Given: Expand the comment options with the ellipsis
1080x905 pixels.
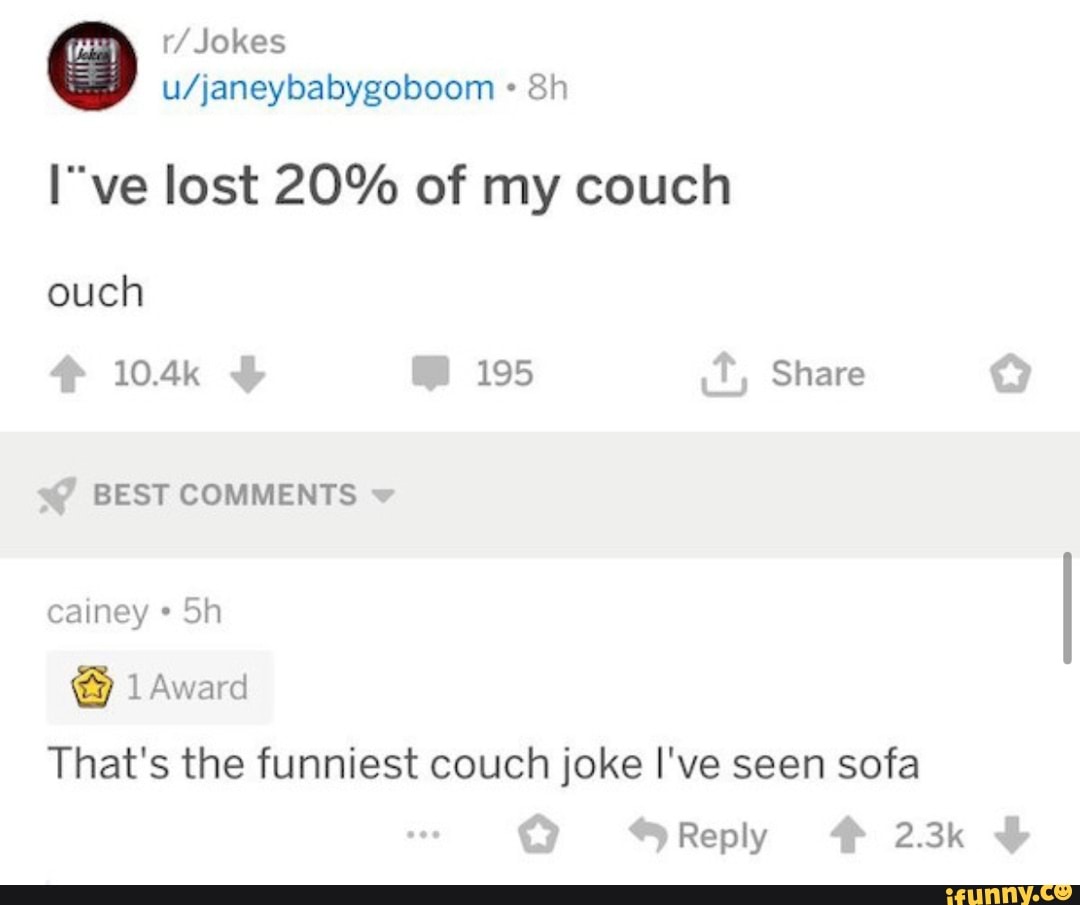Looking at the screenshot, I should tap(425, 832).
